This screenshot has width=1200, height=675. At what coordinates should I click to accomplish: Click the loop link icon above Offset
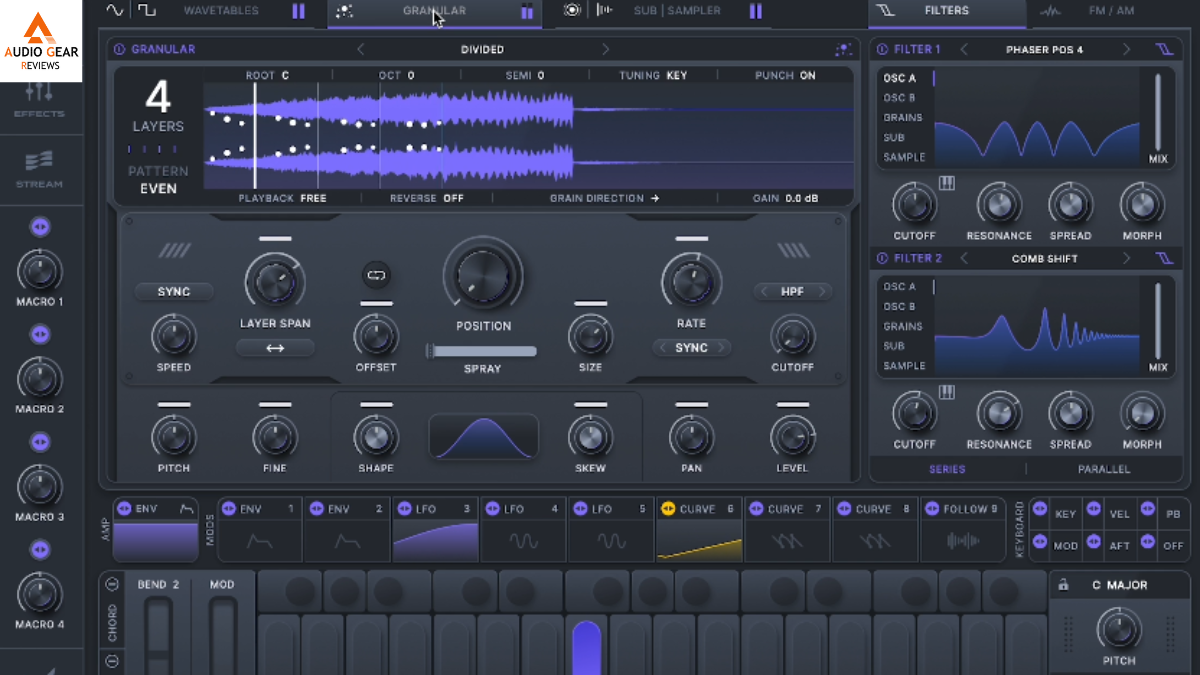(x=376, y=273)
